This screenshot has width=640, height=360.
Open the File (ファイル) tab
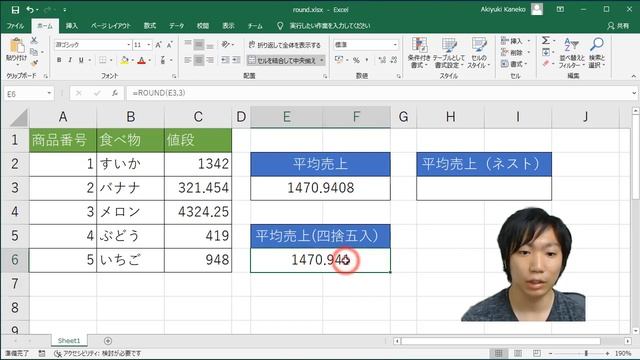[15, 26]
